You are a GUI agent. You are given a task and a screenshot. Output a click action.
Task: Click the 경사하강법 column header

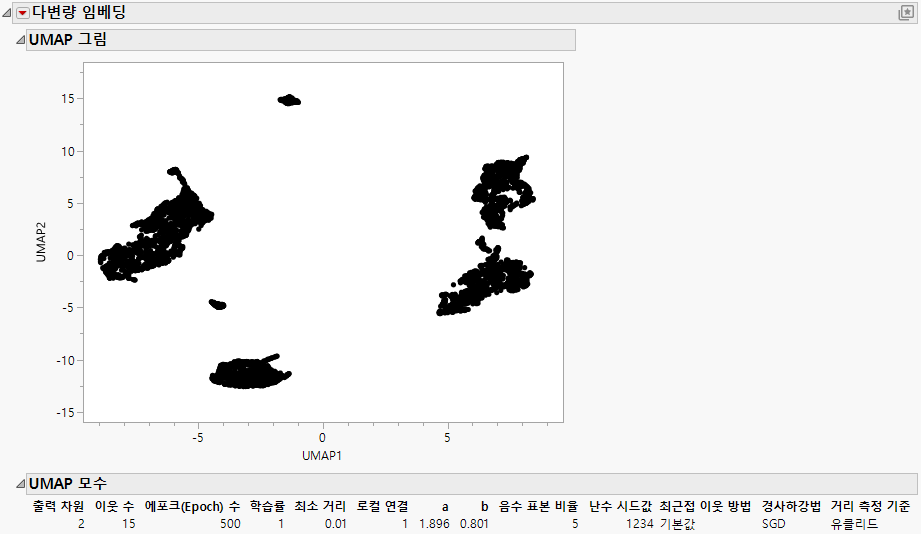pyautogui.click(x=791, y=506)
